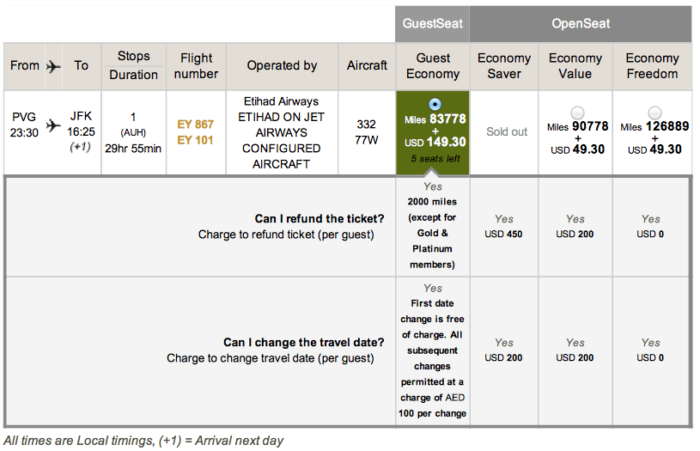Image resolution: width=700 pixels, height=451 pixels.
Task: Open flight number EY 101 link
Action: coord(196,140)
